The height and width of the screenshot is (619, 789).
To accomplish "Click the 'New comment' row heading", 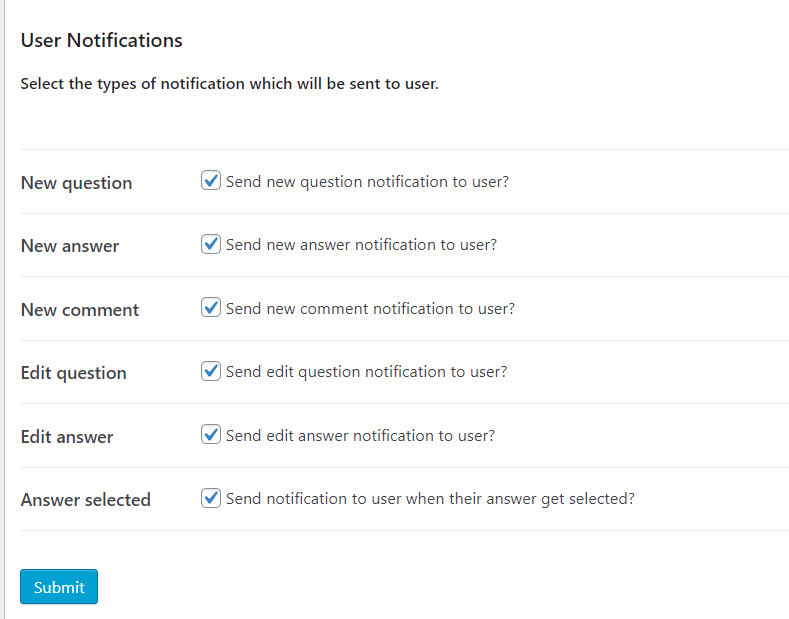I will pyautogui.click(x=80, y=310).
